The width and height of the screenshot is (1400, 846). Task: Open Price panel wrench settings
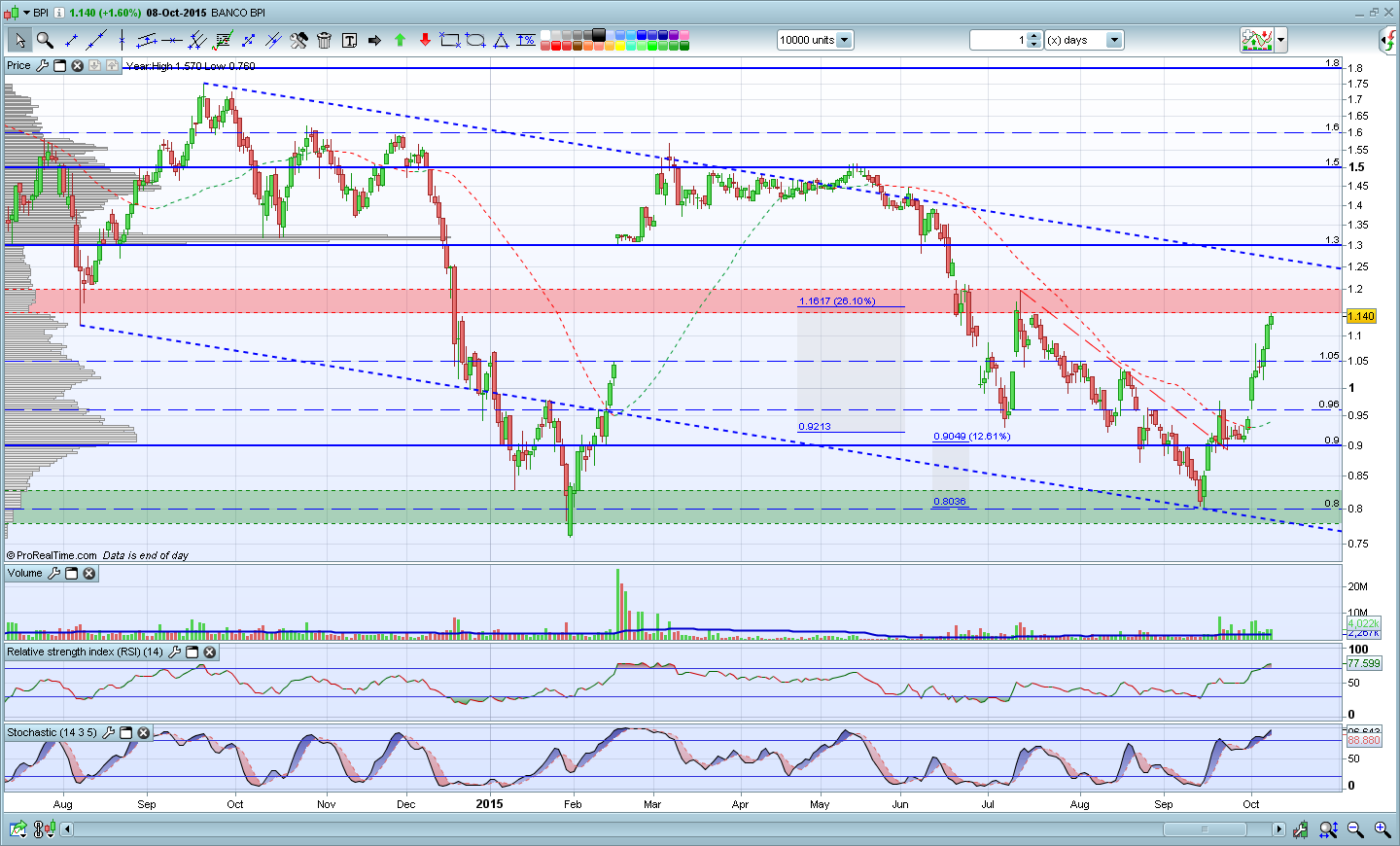point(41,65)
